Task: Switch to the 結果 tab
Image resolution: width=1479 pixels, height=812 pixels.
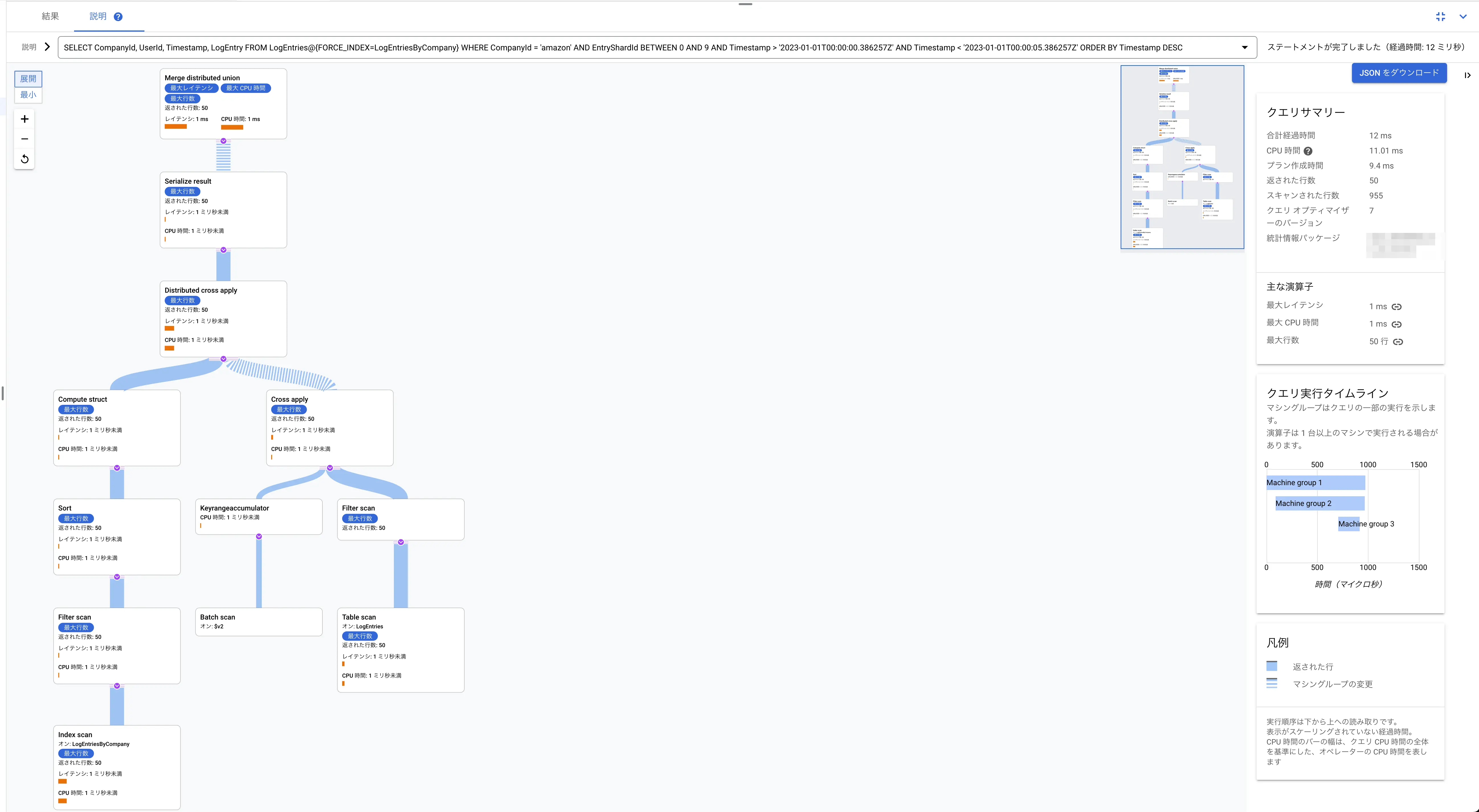Action: click(x=50, y=17)
